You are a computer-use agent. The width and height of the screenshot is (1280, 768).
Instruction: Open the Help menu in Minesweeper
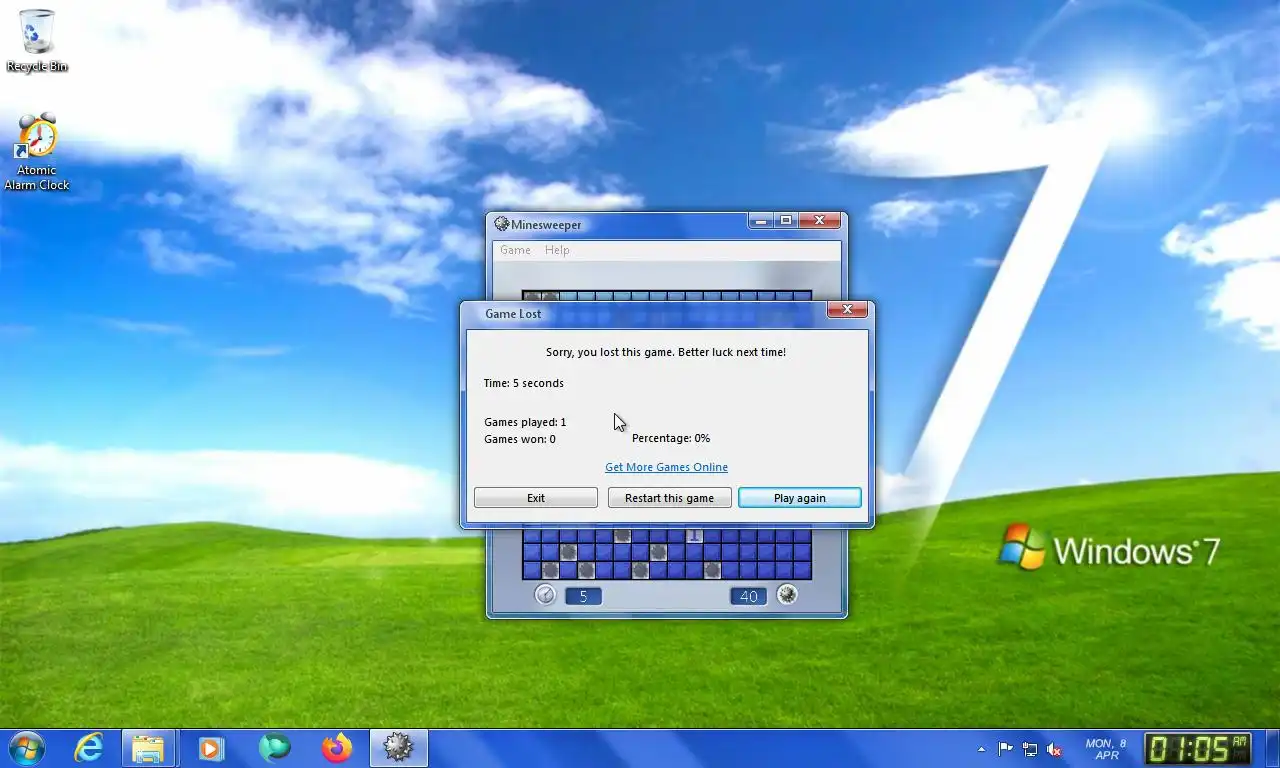tap(557, 250)
